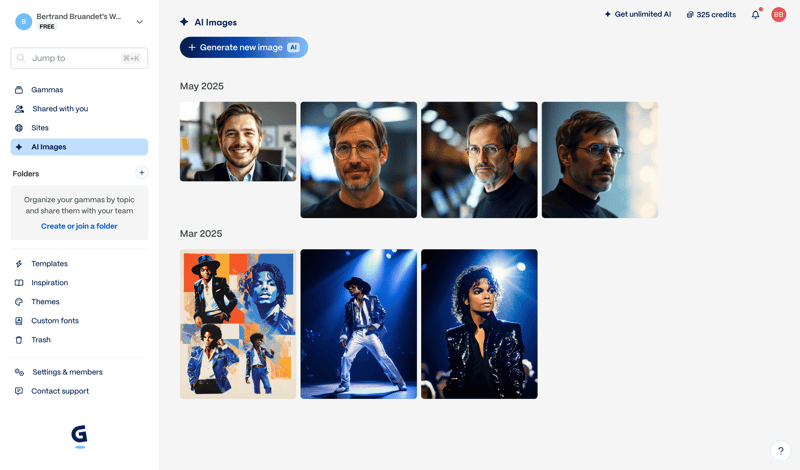Open Templates in the sidebar

[x=49, y=264]
